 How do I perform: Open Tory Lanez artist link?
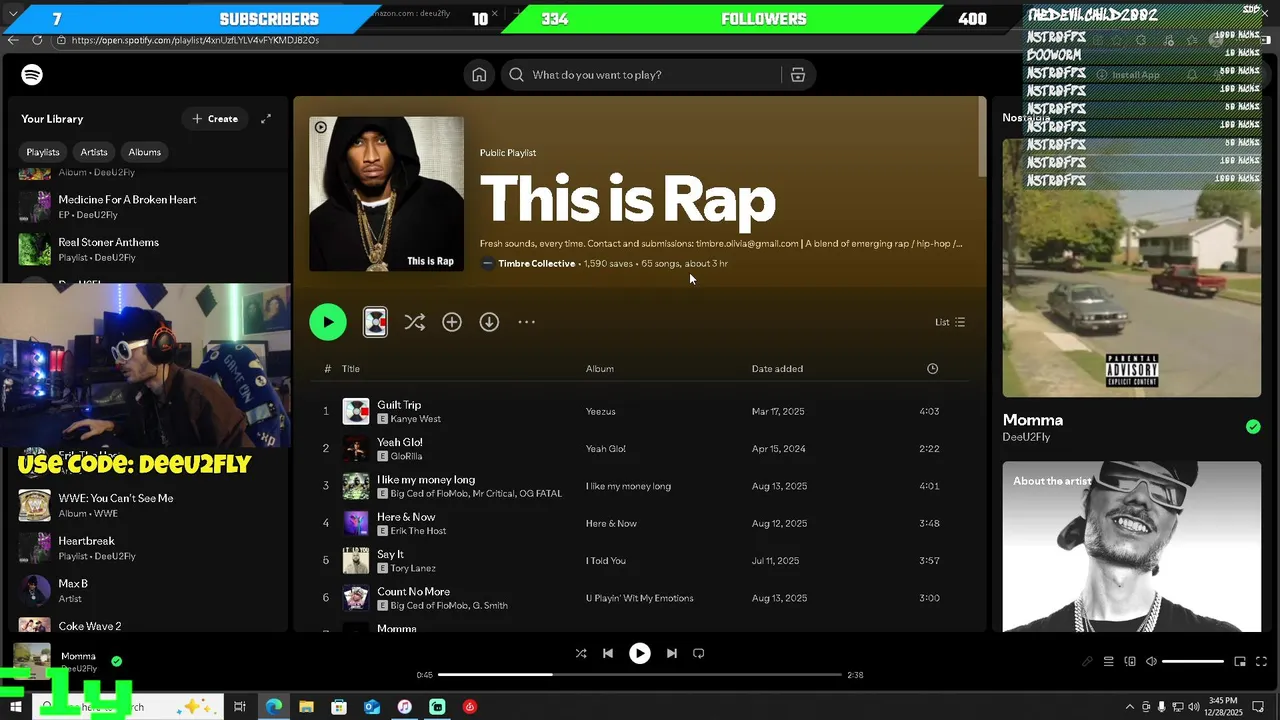413,568
